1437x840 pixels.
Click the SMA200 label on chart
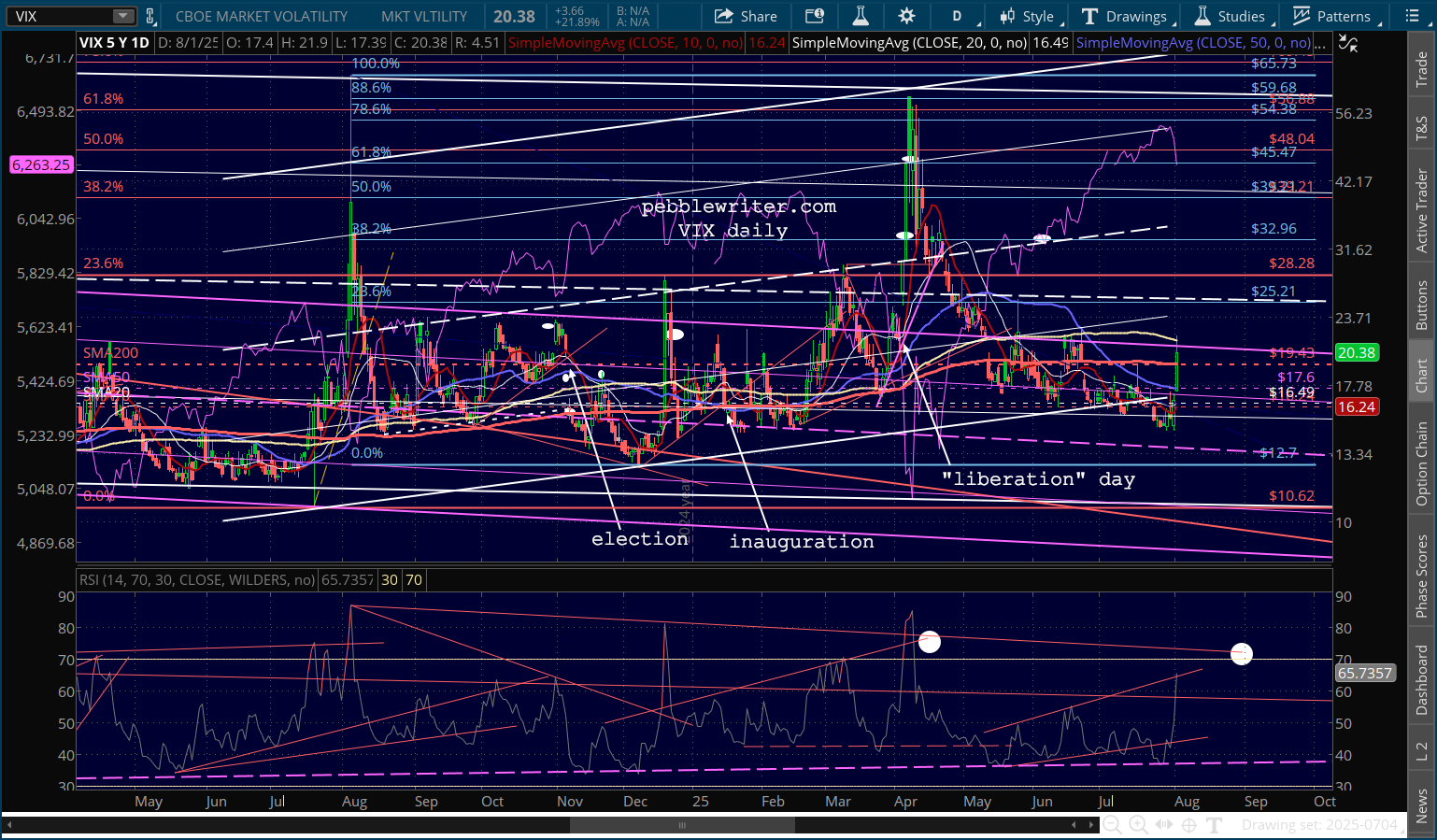[x=110, y=353]
